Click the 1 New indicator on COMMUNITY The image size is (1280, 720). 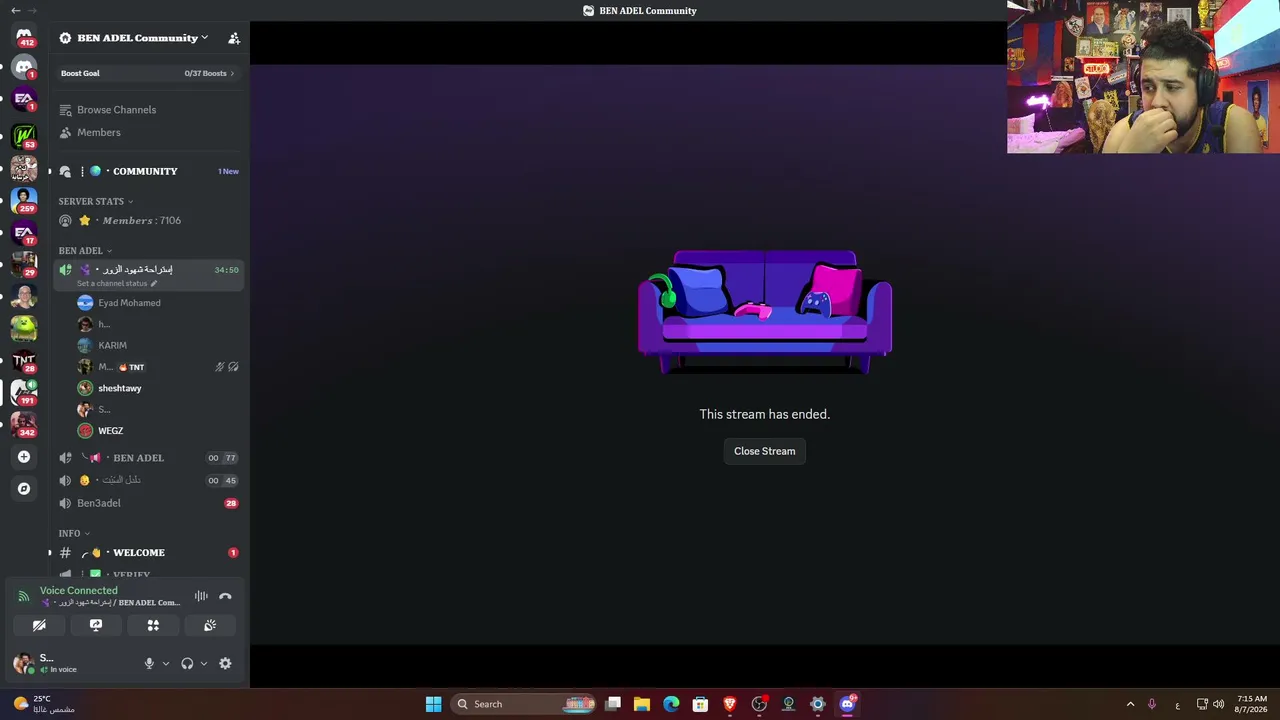click(228, 171)
